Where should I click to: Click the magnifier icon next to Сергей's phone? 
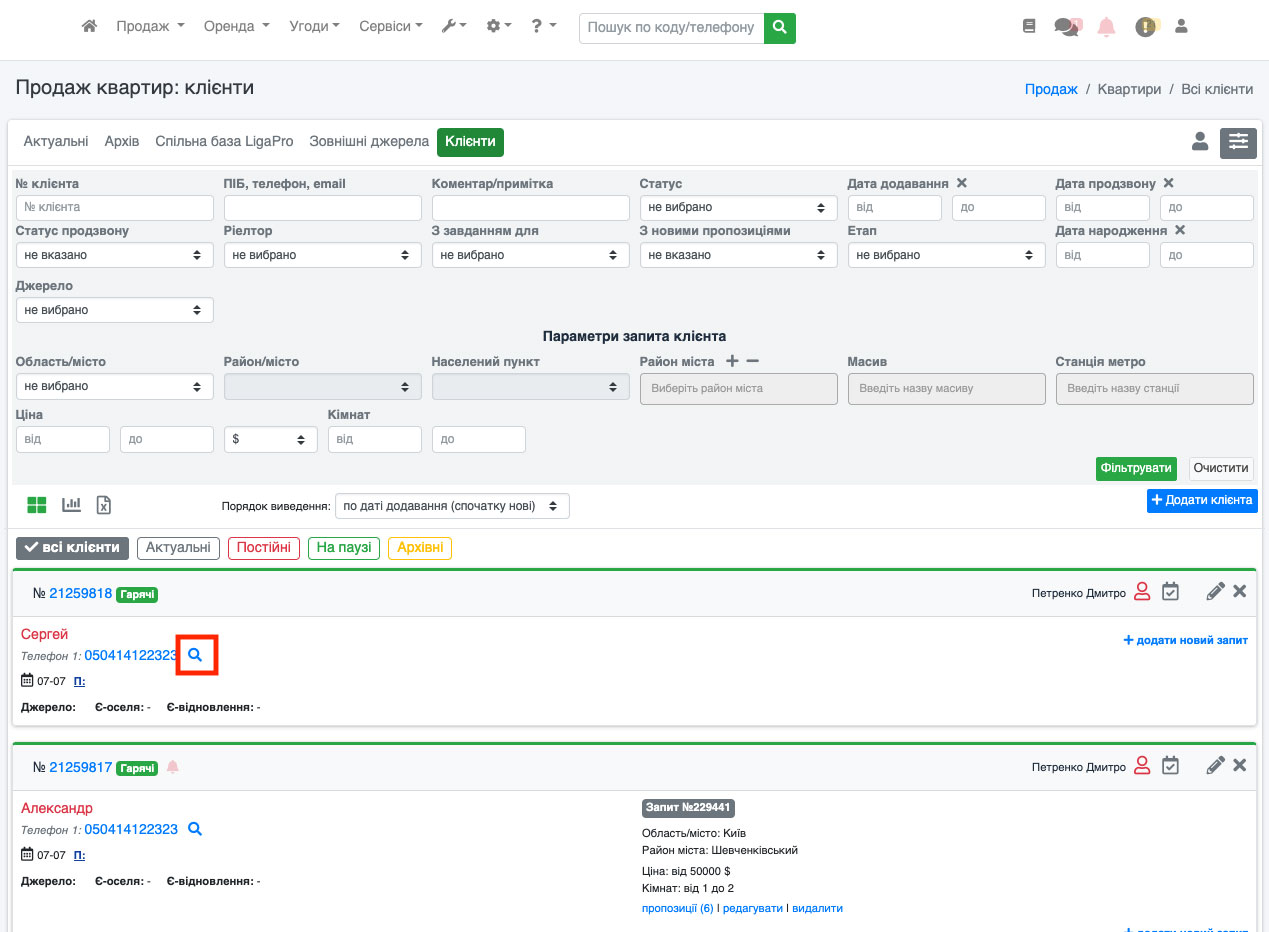click(196, 655)
